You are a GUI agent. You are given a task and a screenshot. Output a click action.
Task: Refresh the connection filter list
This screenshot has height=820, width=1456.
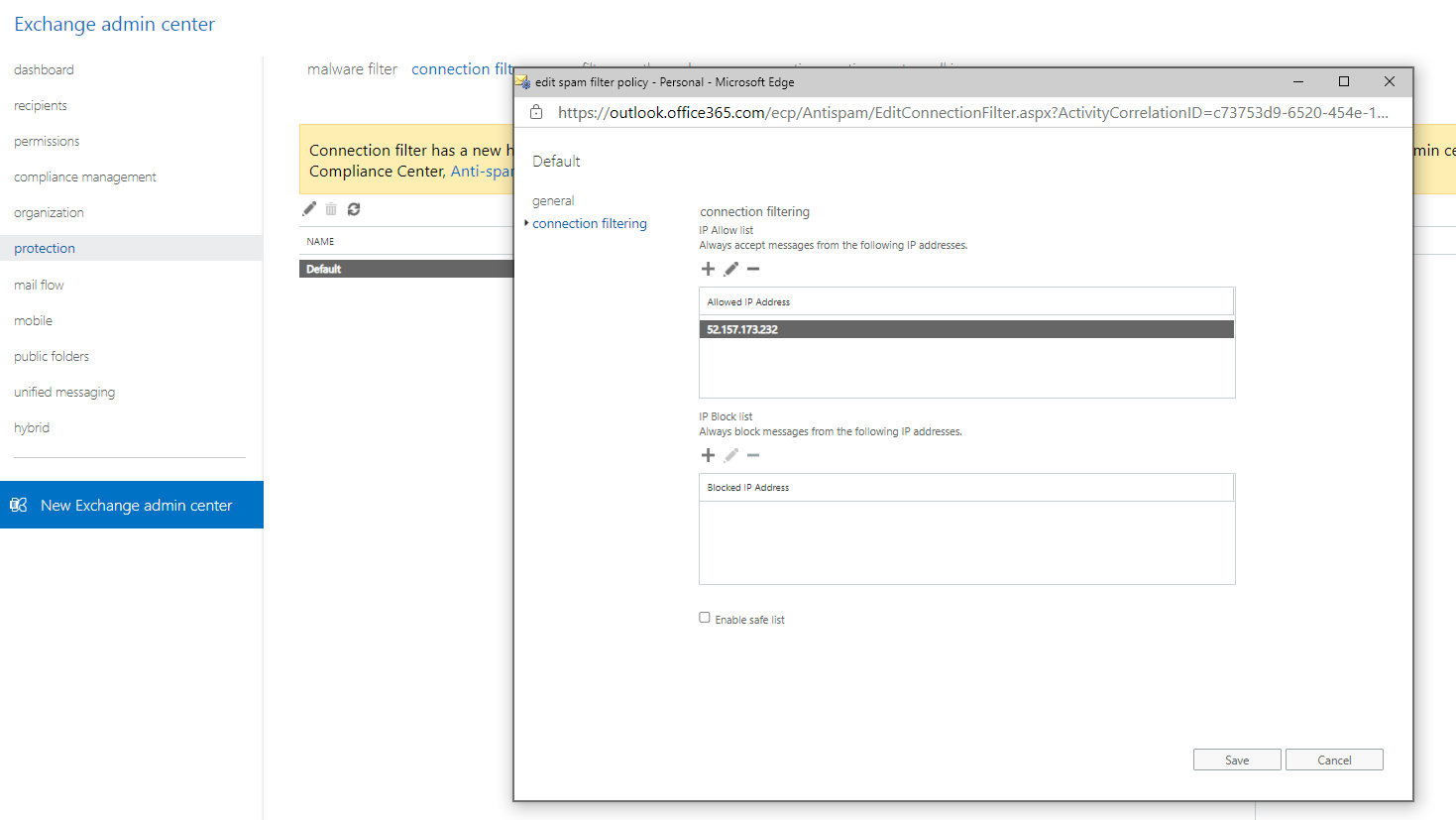click(x=354, y=209)
